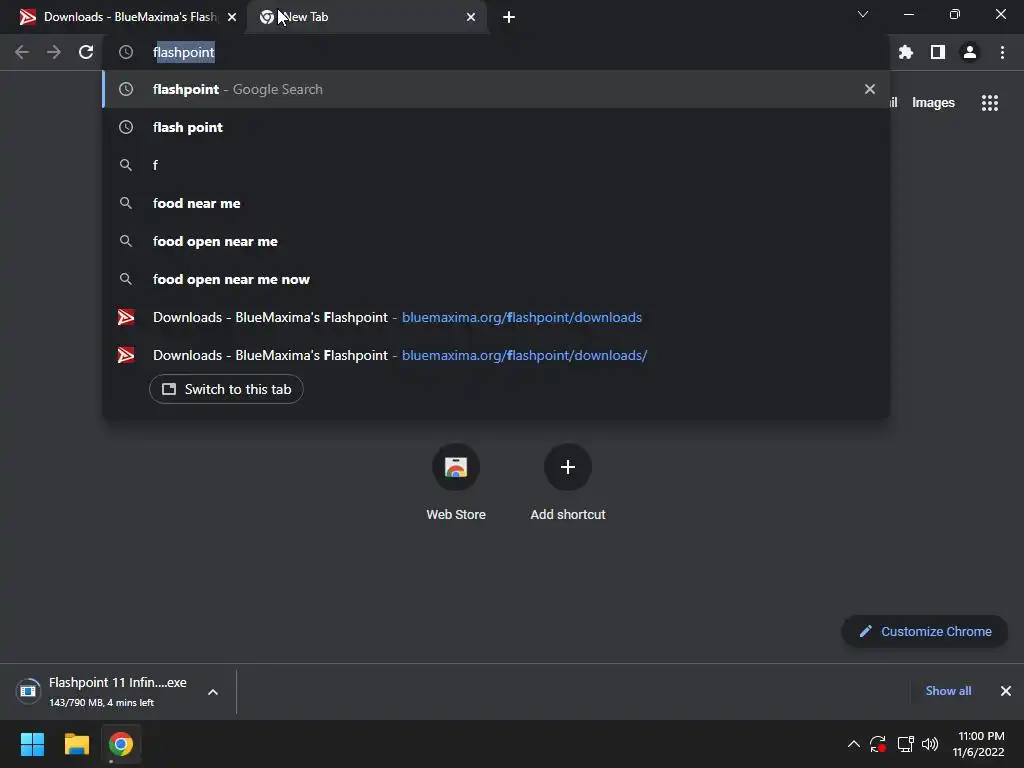Switch to Downloads - BlueMaxima's Flashpoint tab
The image size is (1024, 768).
(122, 17)
